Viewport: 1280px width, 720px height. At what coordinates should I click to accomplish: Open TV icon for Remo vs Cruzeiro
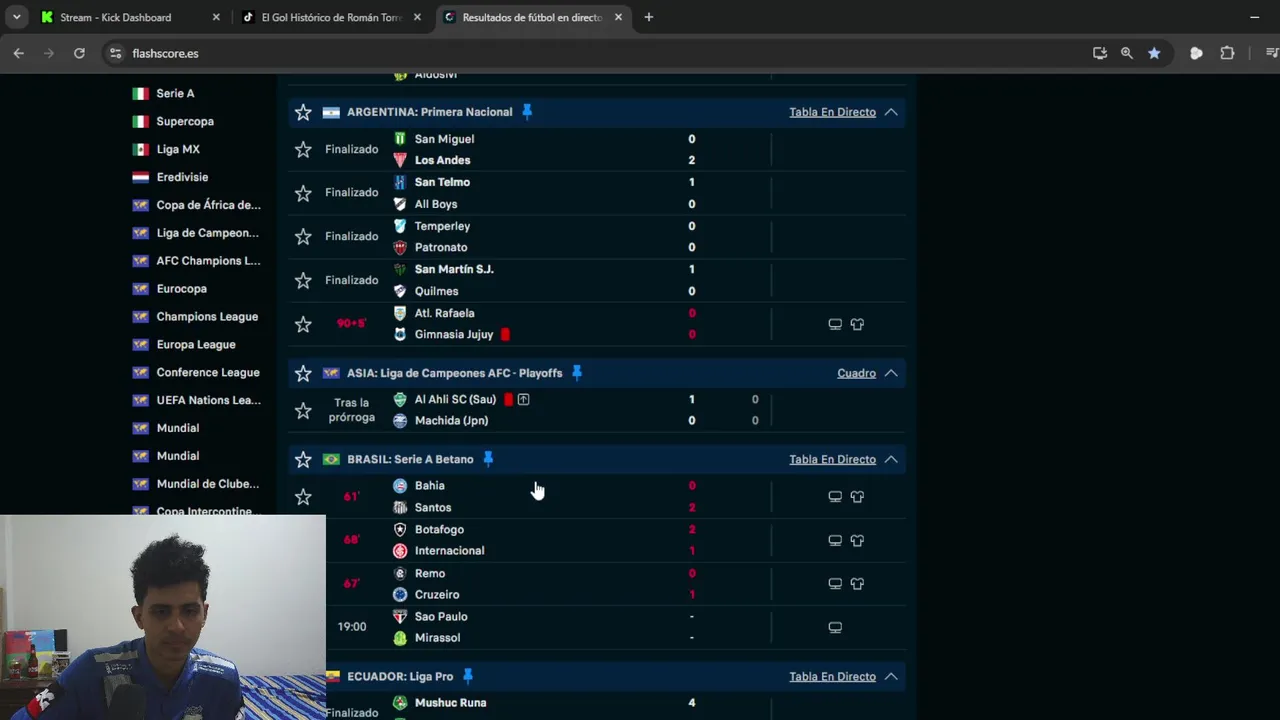pos(835,584)
